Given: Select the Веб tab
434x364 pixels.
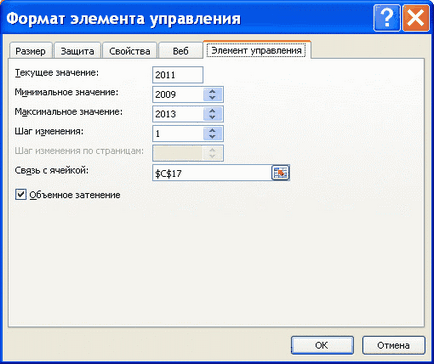Looking at the screenshot, I should [x=180, y=51].
